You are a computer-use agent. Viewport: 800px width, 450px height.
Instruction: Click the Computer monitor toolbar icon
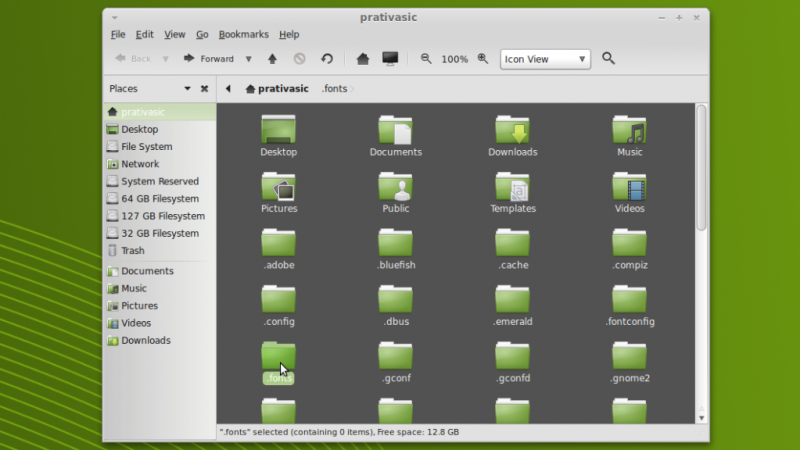pyautogui.click(x=390, y=59)
